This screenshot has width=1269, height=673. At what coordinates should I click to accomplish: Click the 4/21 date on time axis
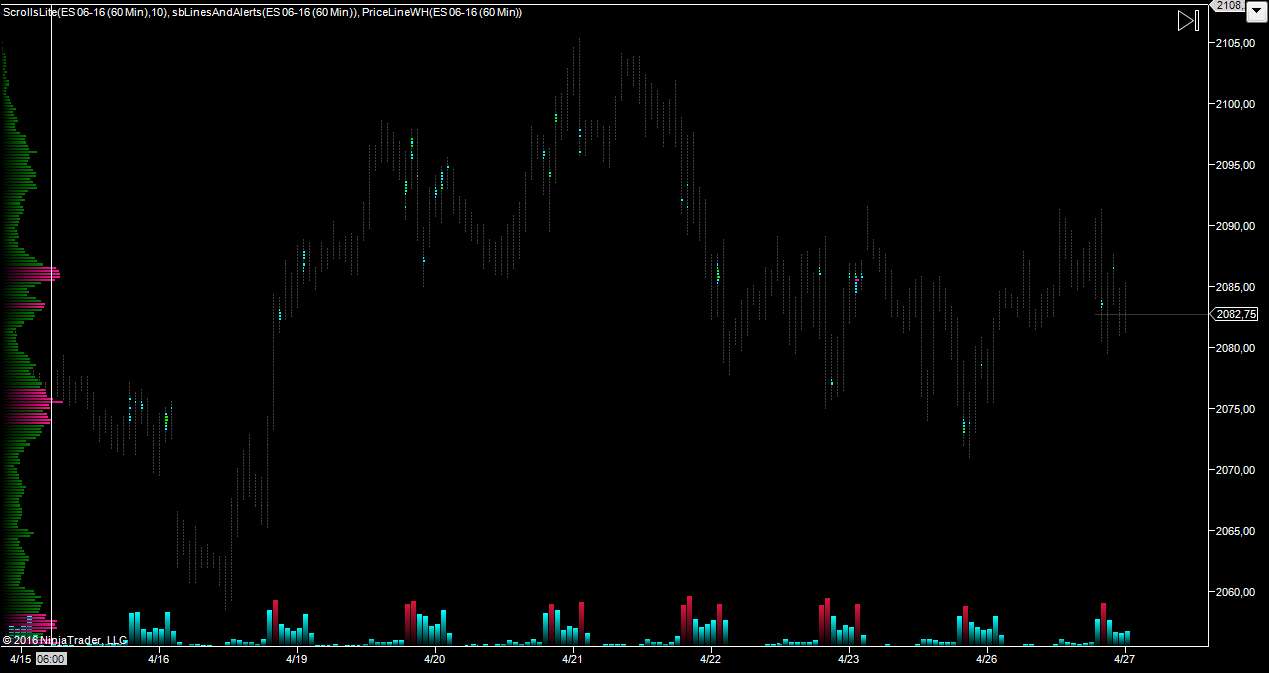click(x=572, y=659)
